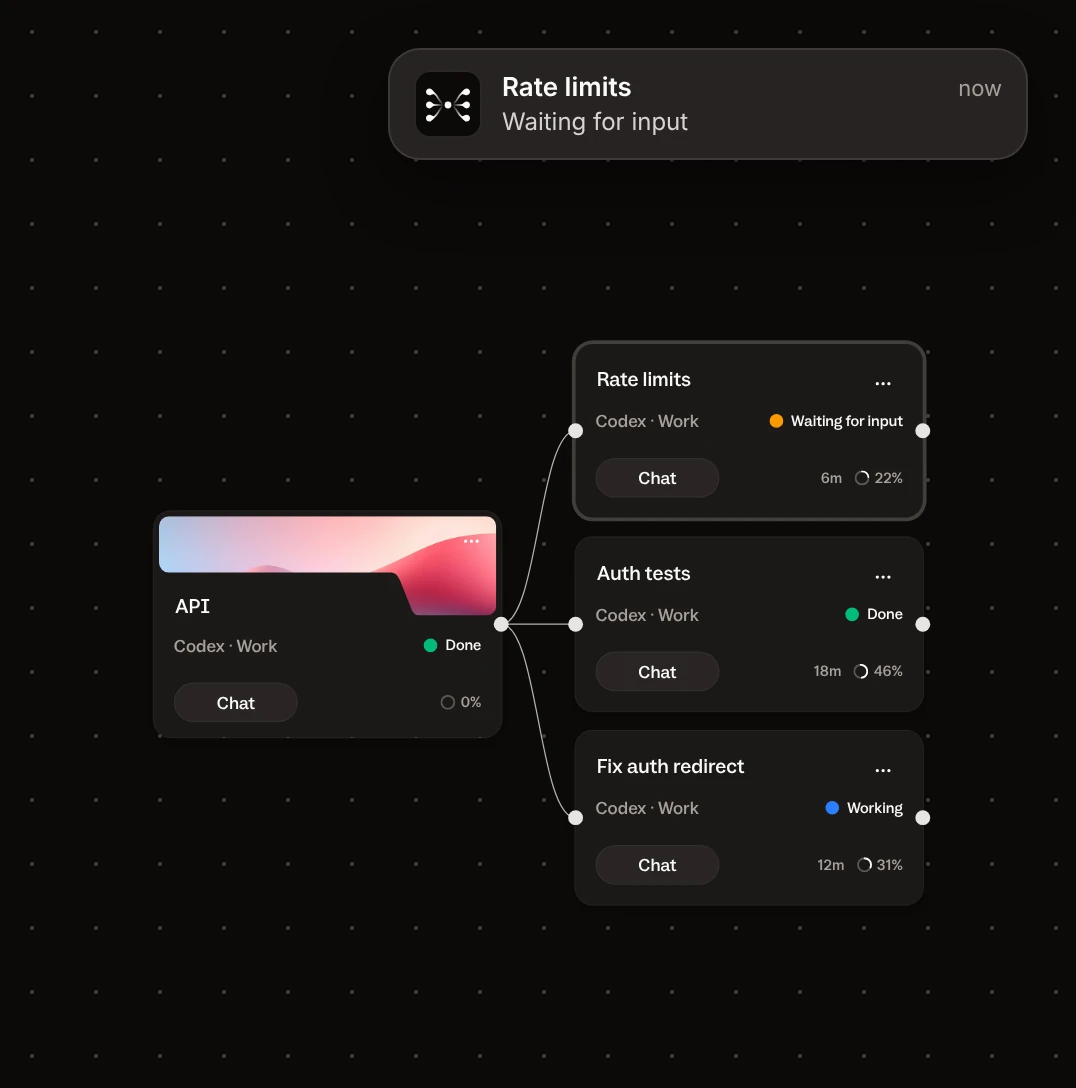Viewport: 1076px width, 1088px height.
Task: Click the Rate limits notification app icon
Action: pyautogui.click(x=447, y=104)
